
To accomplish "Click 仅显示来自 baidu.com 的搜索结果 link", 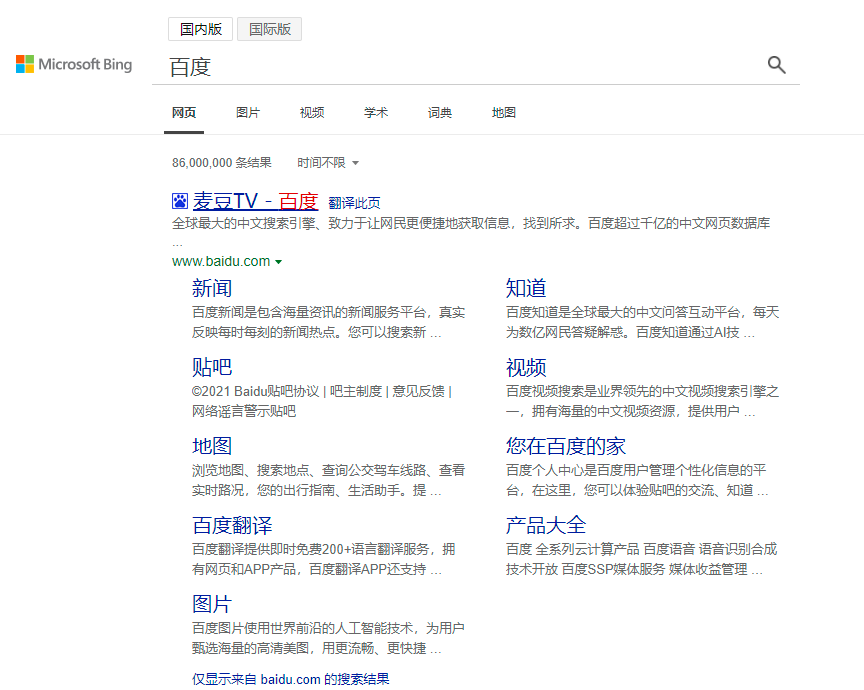I will tap(290, 679).
